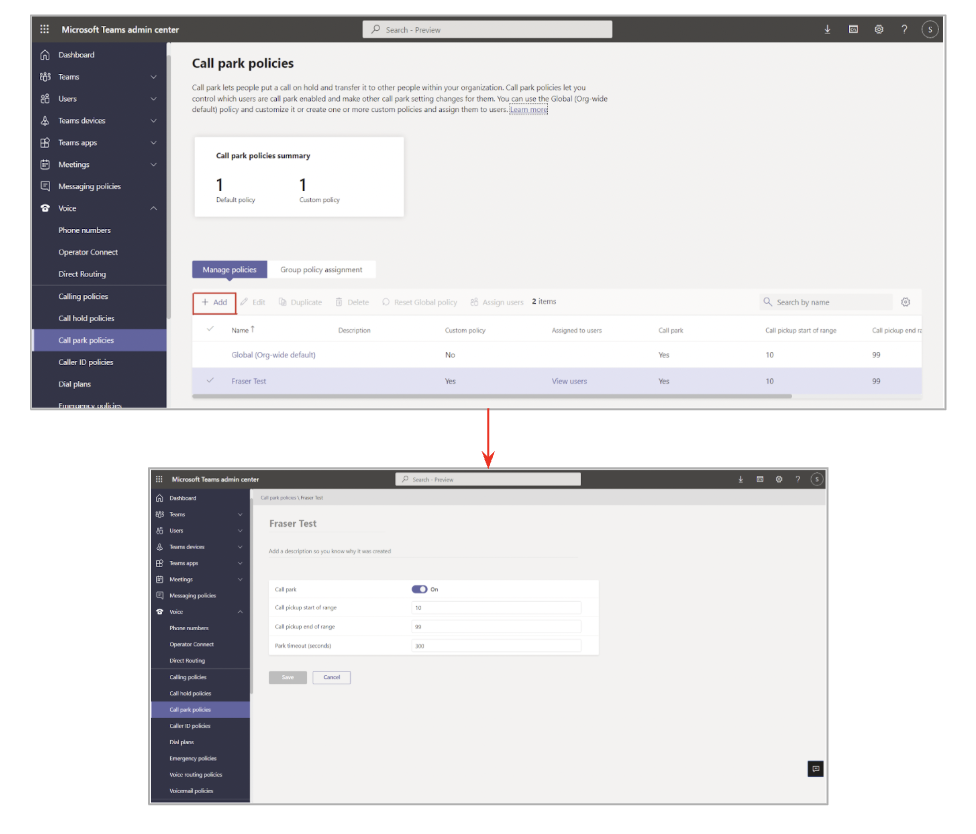Viewport: 976px width, 834px height.
Task: Click Voice phone icon in top sidebar
Action: click(45, 208)
